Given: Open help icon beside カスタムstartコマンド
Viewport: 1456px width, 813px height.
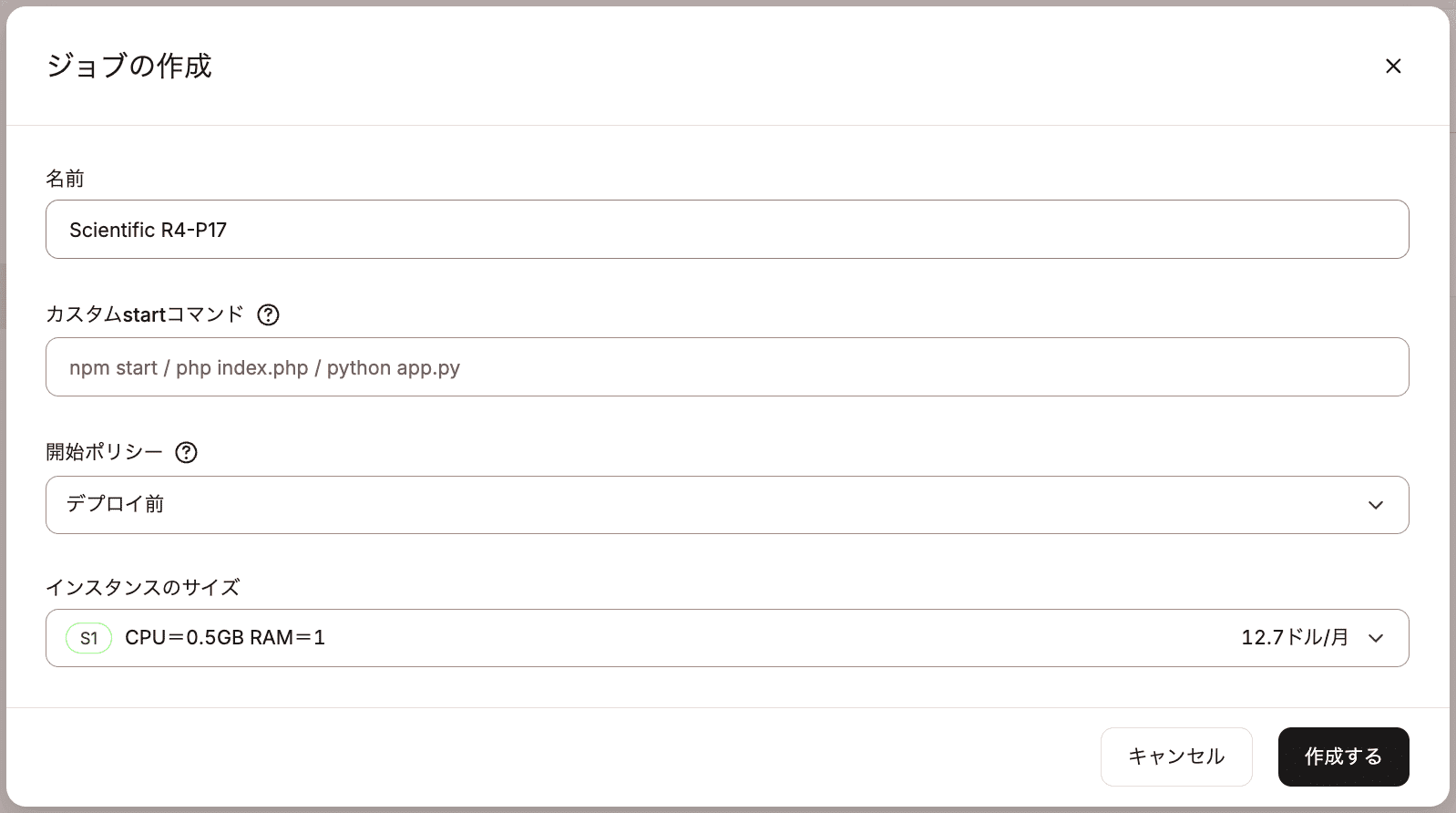Looking at the screenshot, I should click(268, 314).
